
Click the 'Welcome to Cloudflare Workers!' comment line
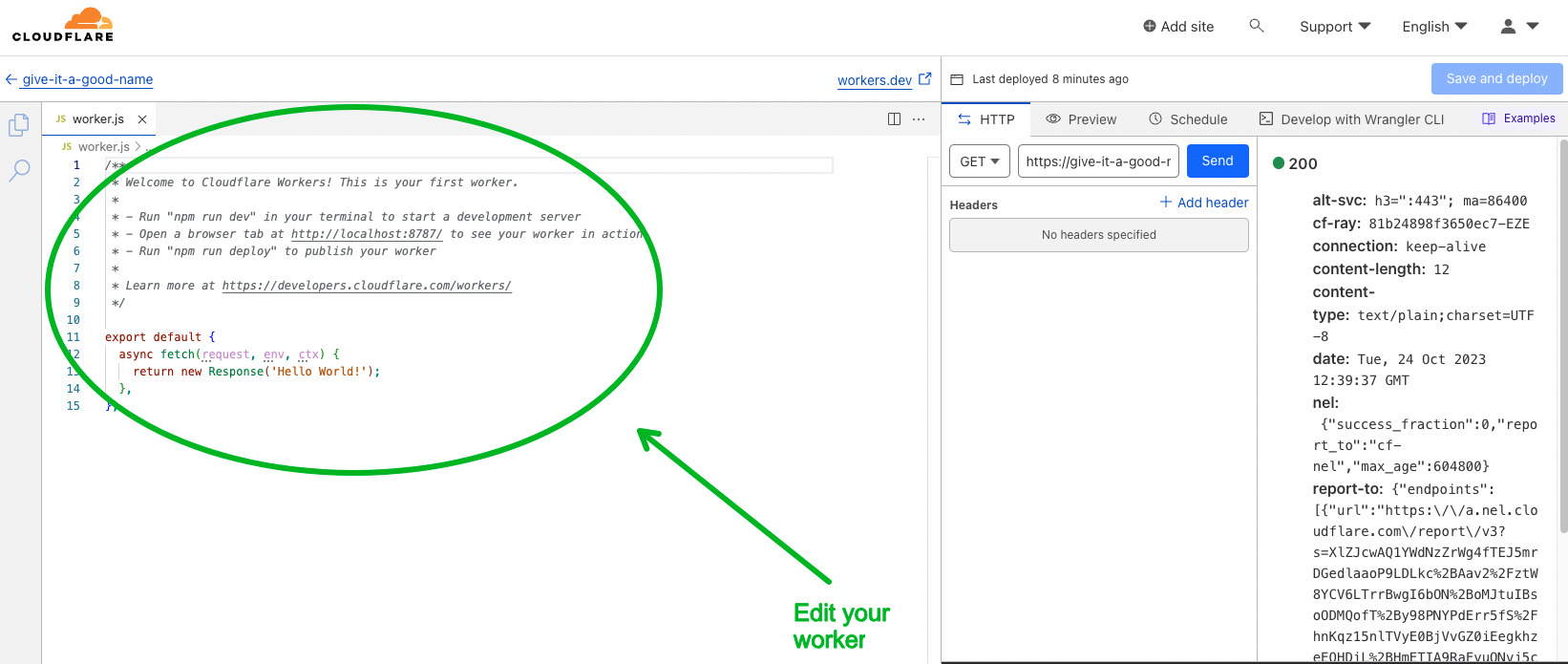(x=315, y=182)
